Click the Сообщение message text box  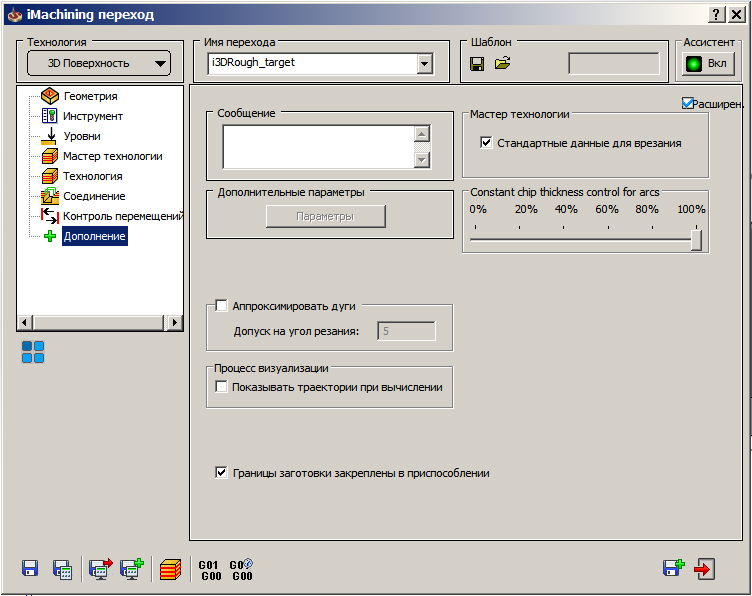[318, 147]
